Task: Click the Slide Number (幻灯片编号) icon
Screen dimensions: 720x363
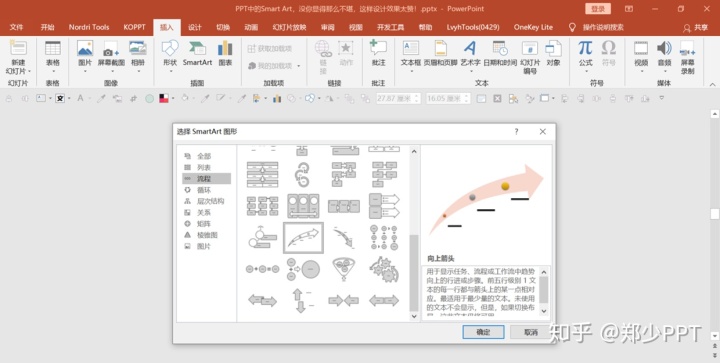Action: pyautogui.click(x=529, y=48)
